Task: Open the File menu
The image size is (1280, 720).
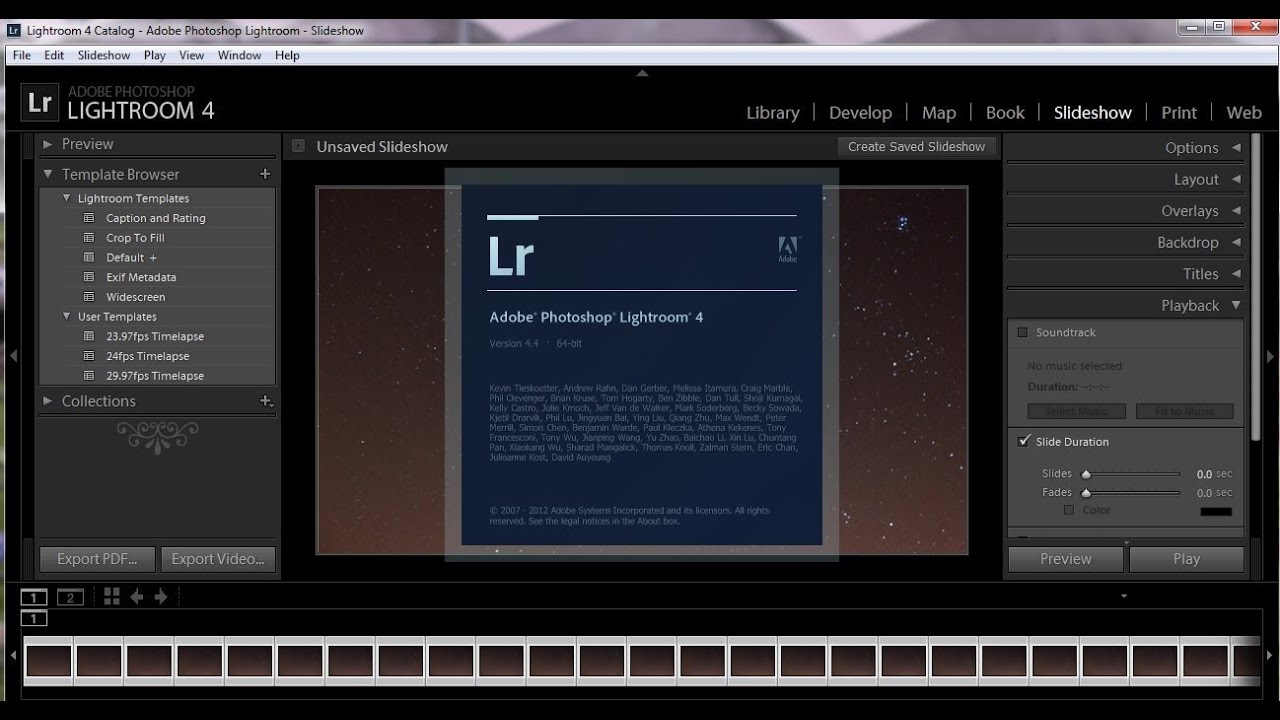Action: coord(22,55)
